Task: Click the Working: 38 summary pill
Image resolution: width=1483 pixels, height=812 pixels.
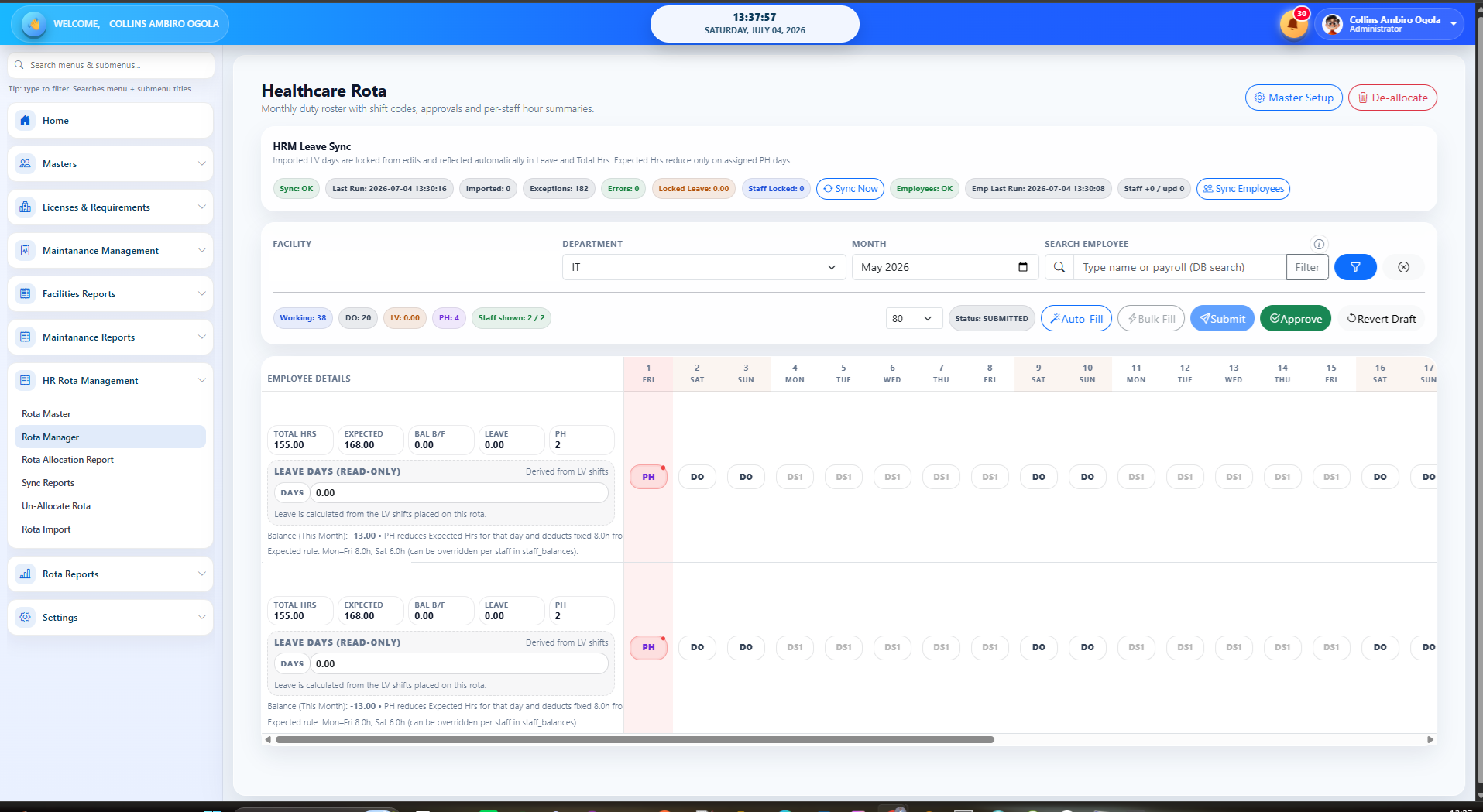Action: click(x=303, y=317)
